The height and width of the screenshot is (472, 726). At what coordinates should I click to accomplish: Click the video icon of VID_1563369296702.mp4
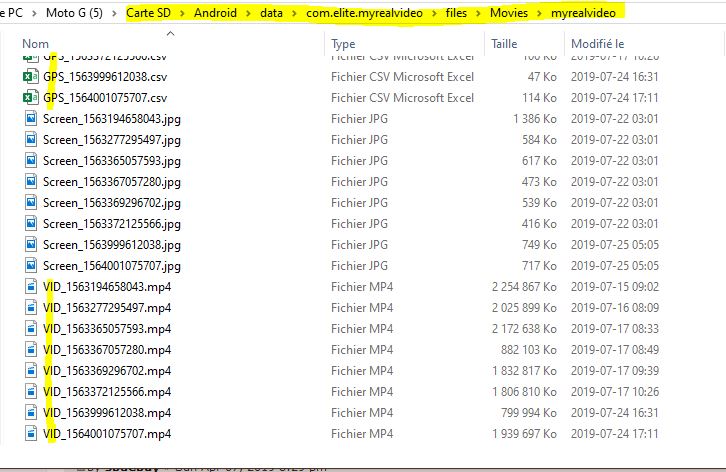(x=33, y=371)
